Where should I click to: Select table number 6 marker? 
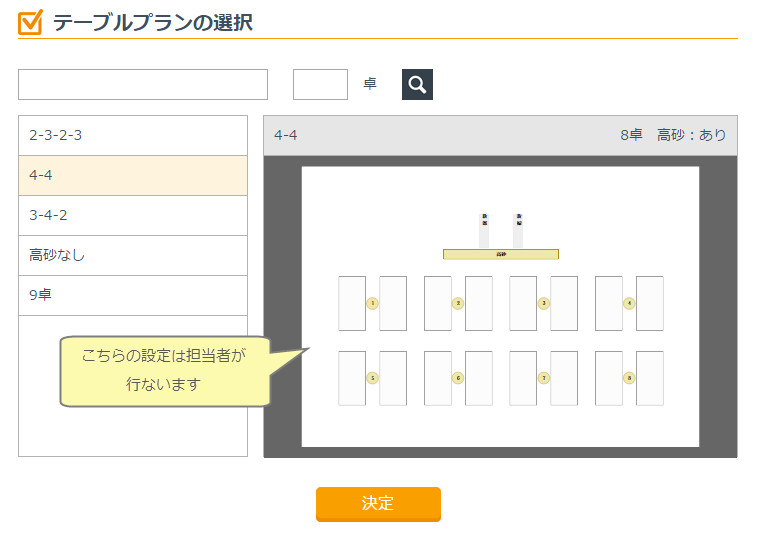pyautogui.click(x=458, y=378)
